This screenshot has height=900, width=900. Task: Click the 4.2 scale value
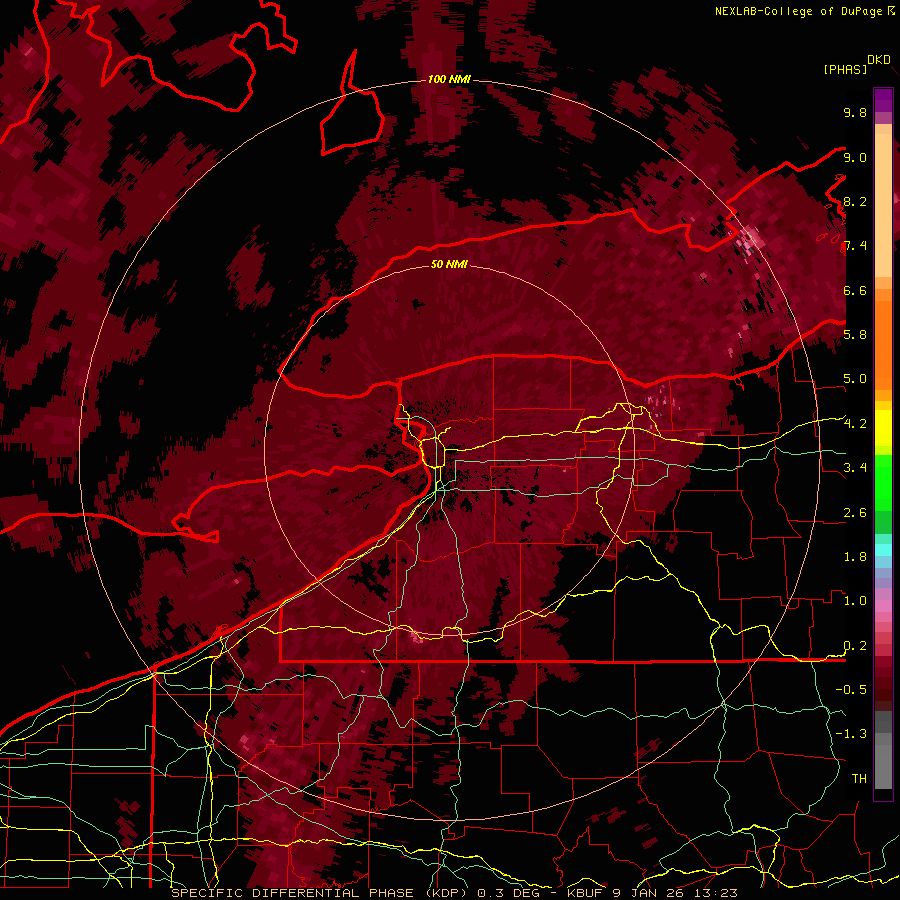click(x=855, y=424)
